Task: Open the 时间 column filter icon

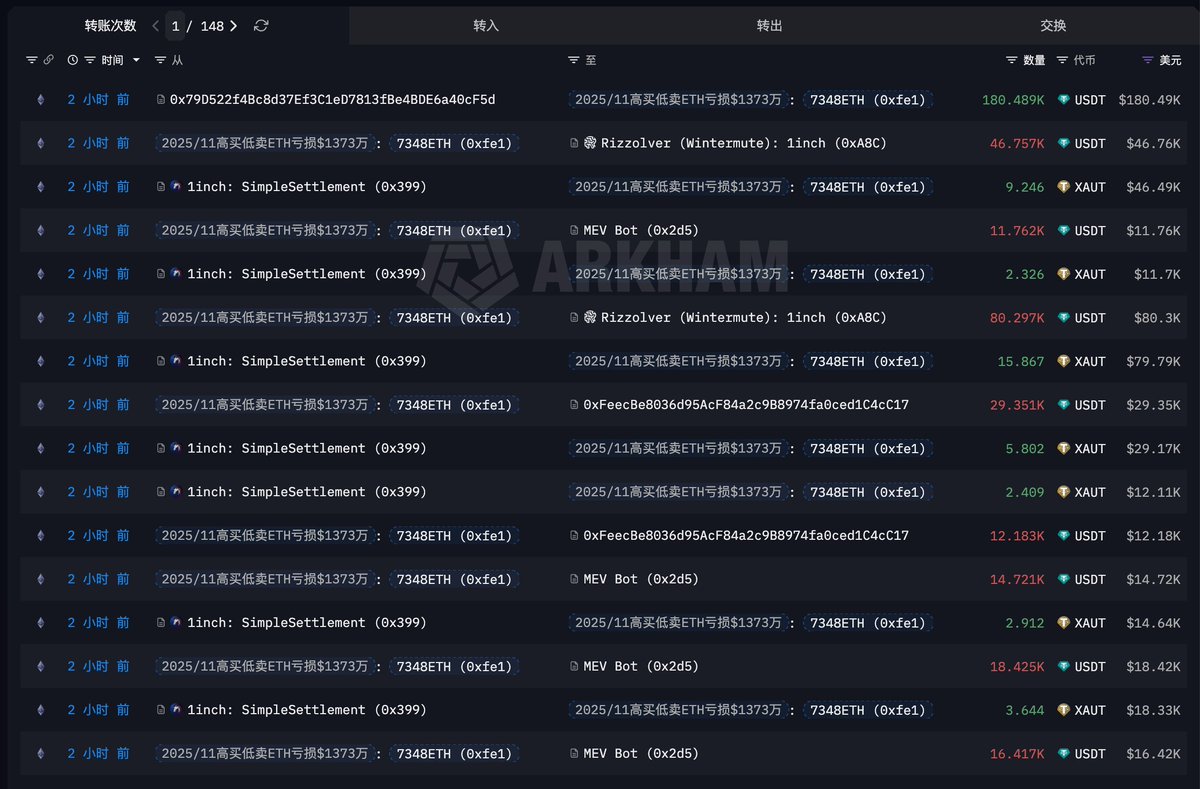Action: 90,60
